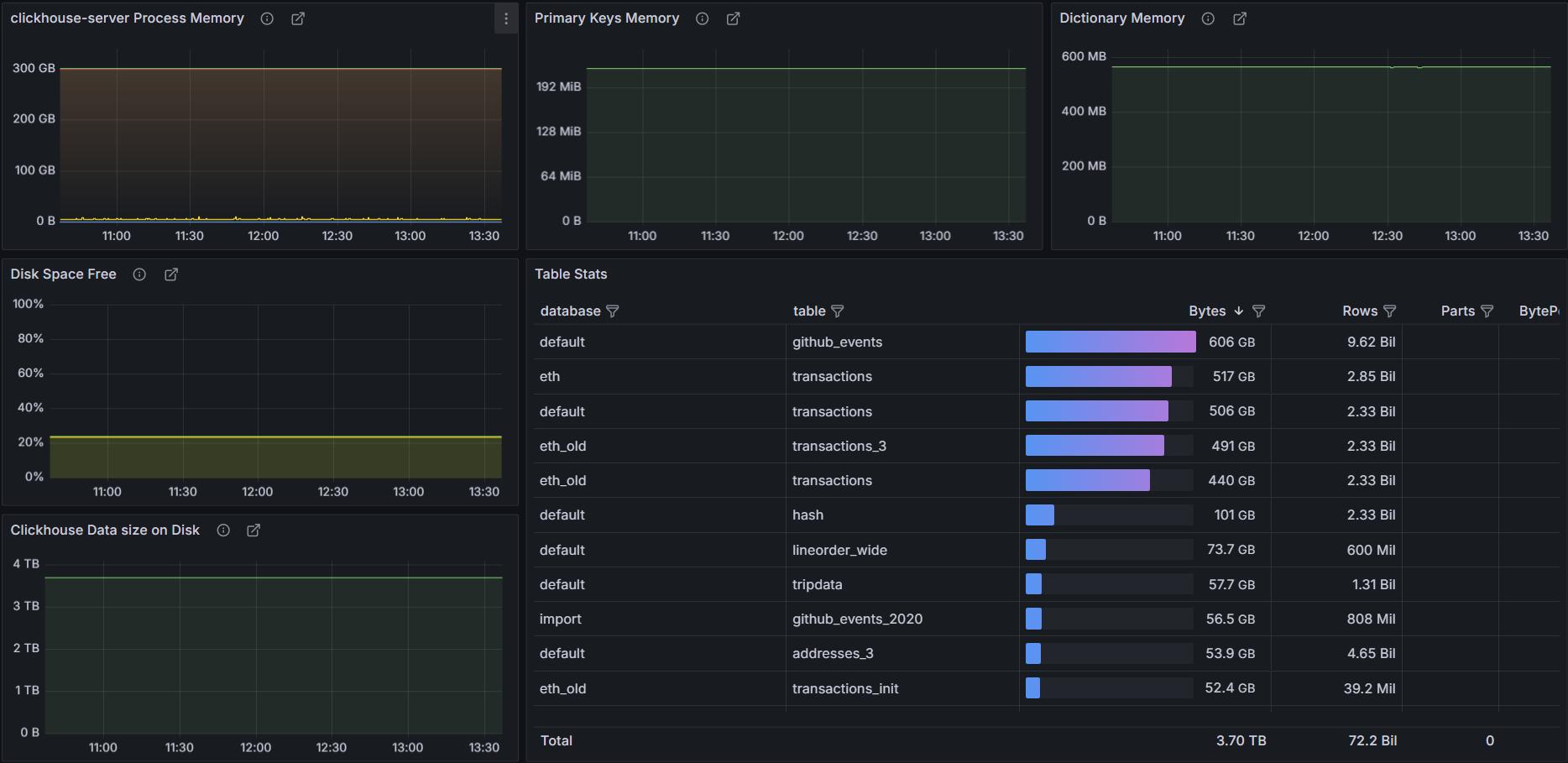Image resolution: width=1568 pixels, height=763 pixels.
Task: Filter the Rows column
Action: 1390,311
